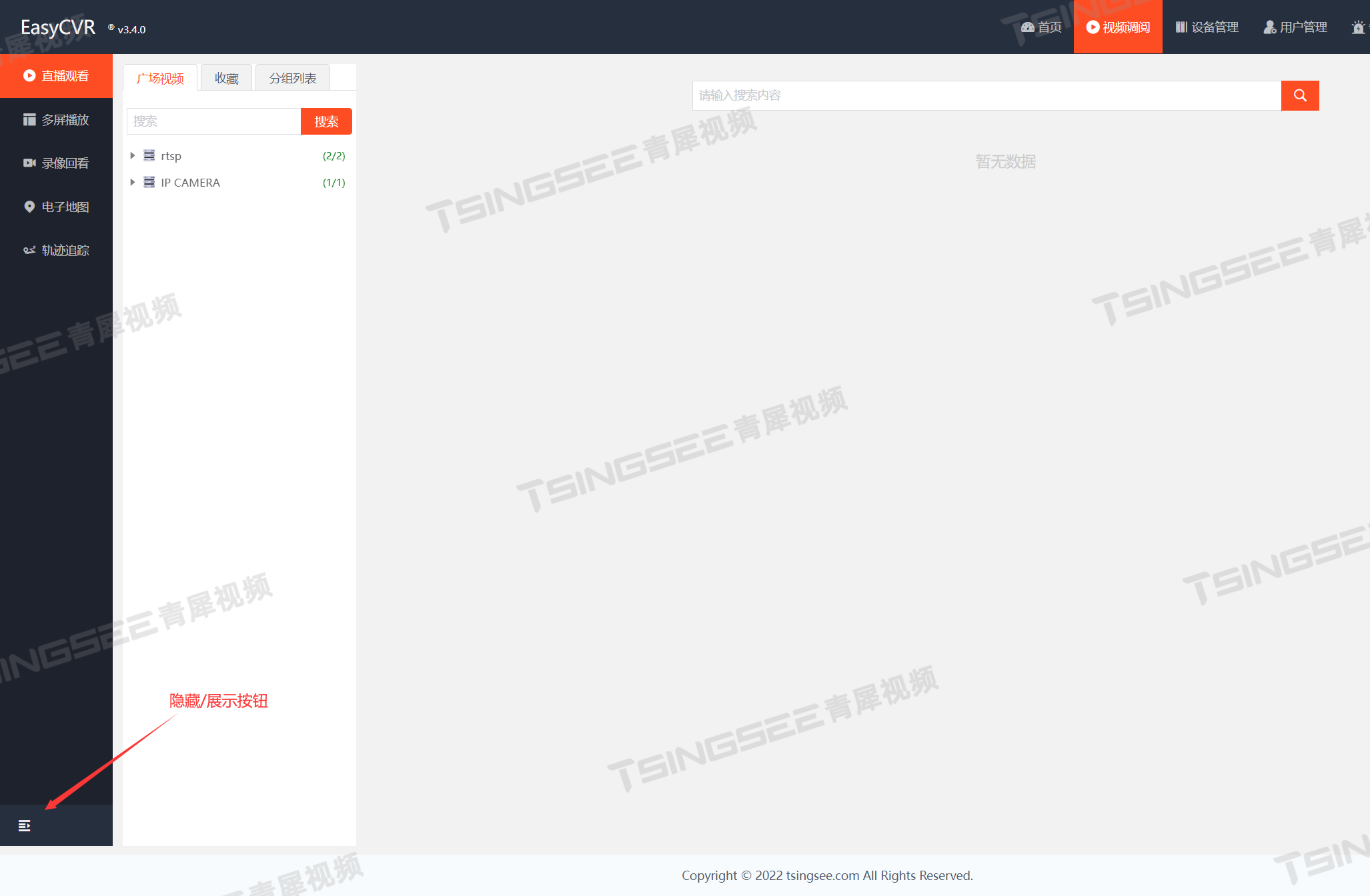Click the magnifier search icon button
Image resolution: width=1370 pixels, height=896 pixels.
1299,95
